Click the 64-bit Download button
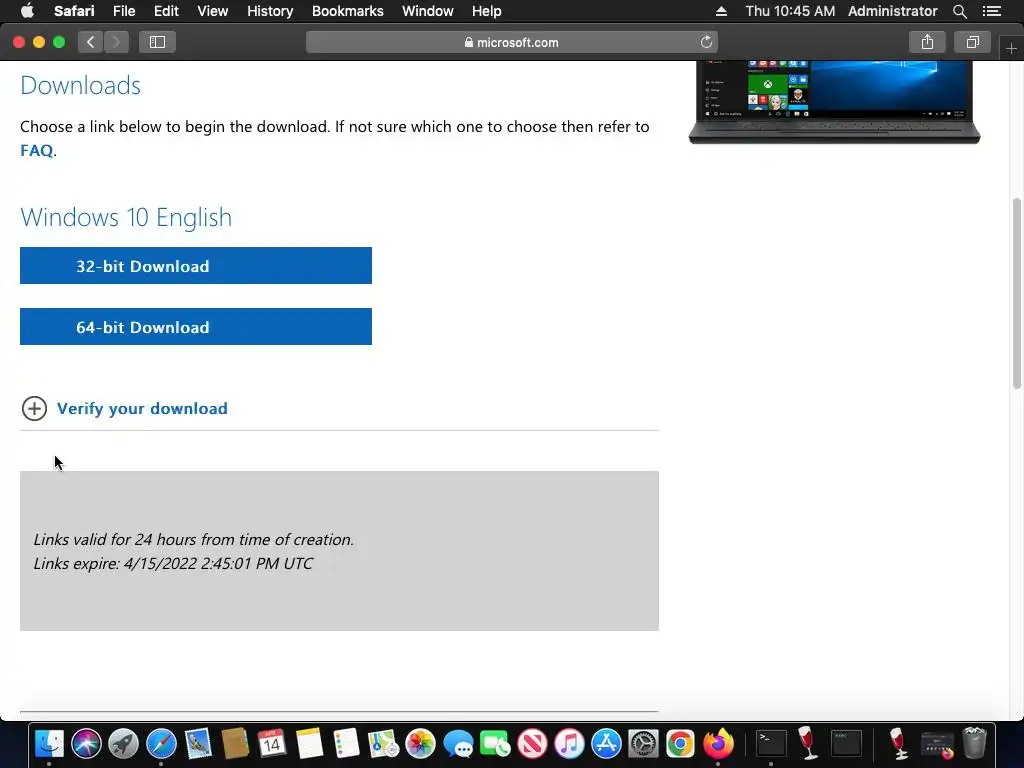Viewport: 1024px width, 768px height. point(196,327)
